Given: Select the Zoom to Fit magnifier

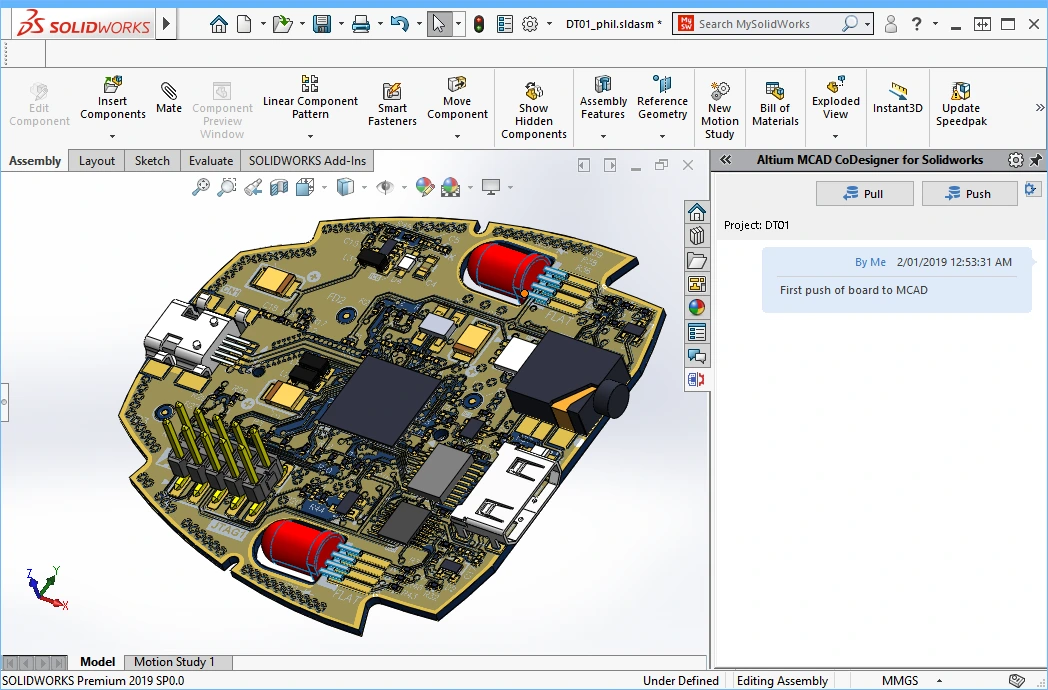Looking at the screenshot, I should [201, 186].
